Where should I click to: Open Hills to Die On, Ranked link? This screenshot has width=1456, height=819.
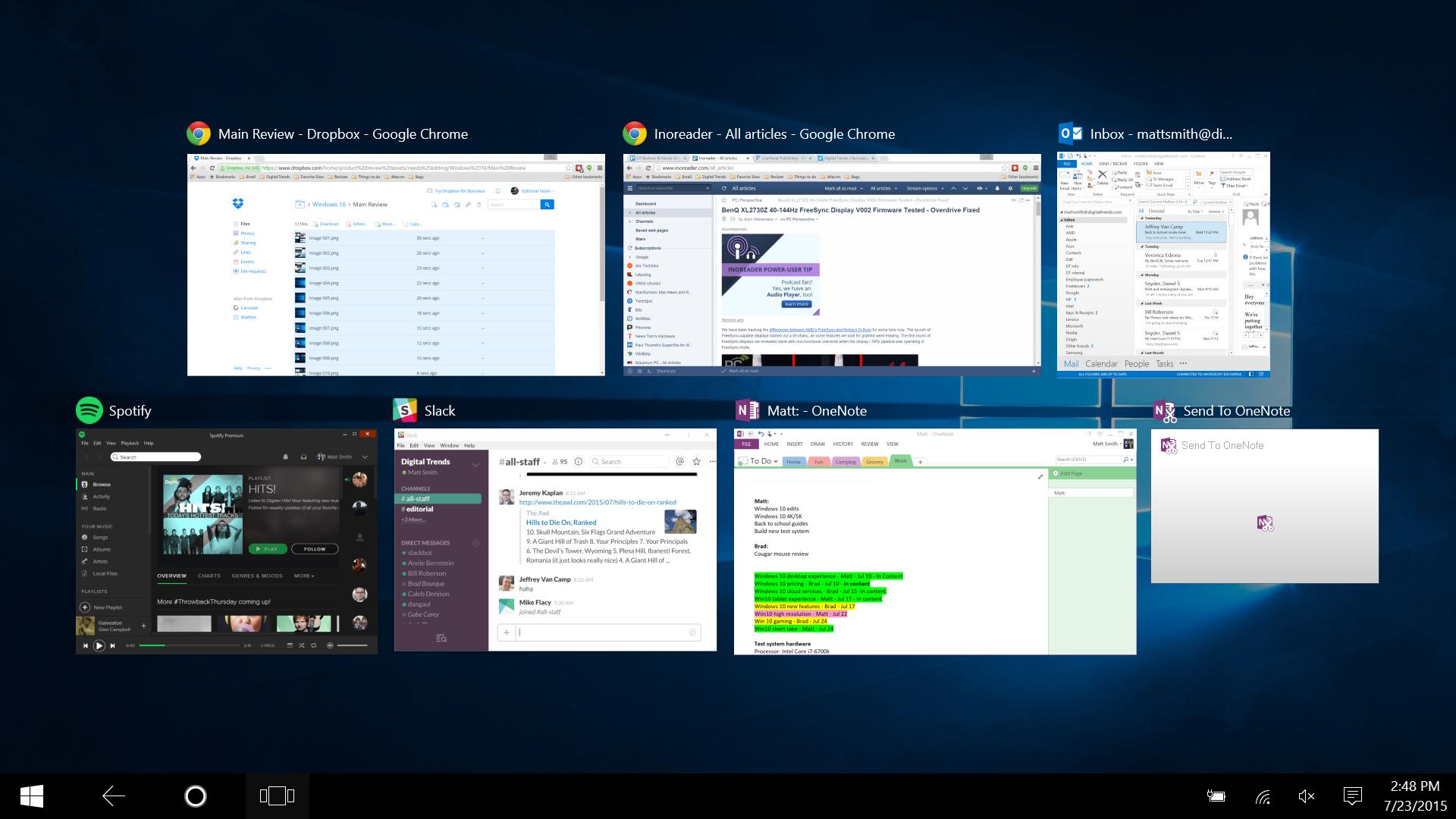pos(561,522)
